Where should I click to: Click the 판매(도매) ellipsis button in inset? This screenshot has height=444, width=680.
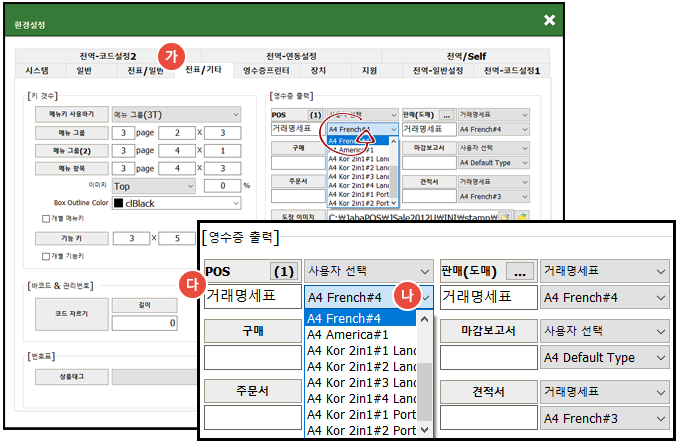click(520, 272)
